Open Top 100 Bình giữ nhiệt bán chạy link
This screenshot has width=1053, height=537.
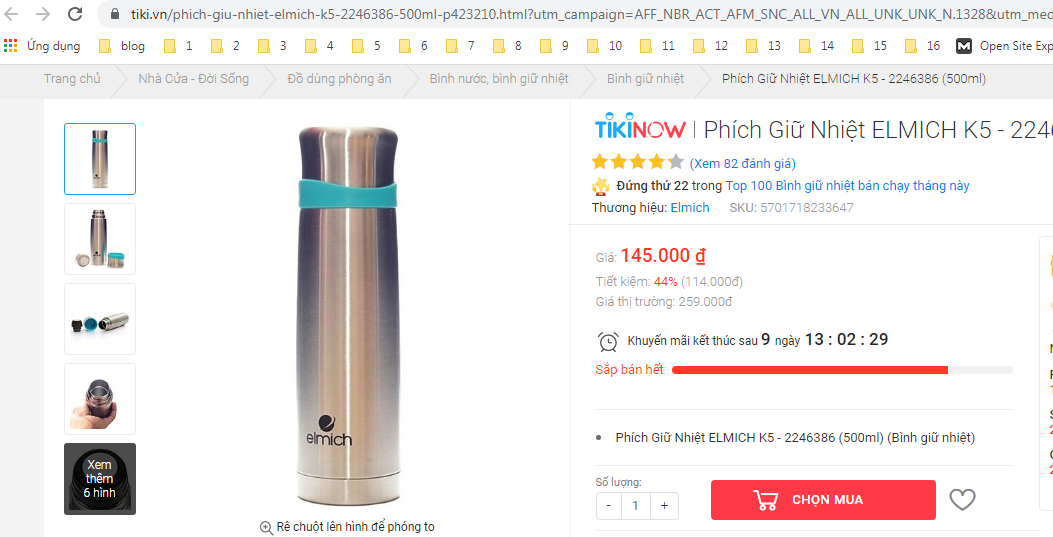[x=848, y=185]
